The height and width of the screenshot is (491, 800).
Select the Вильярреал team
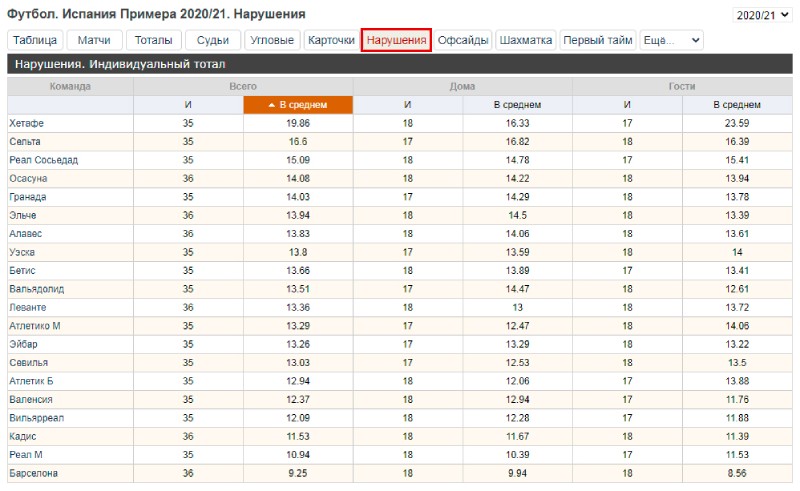[37, 418]
